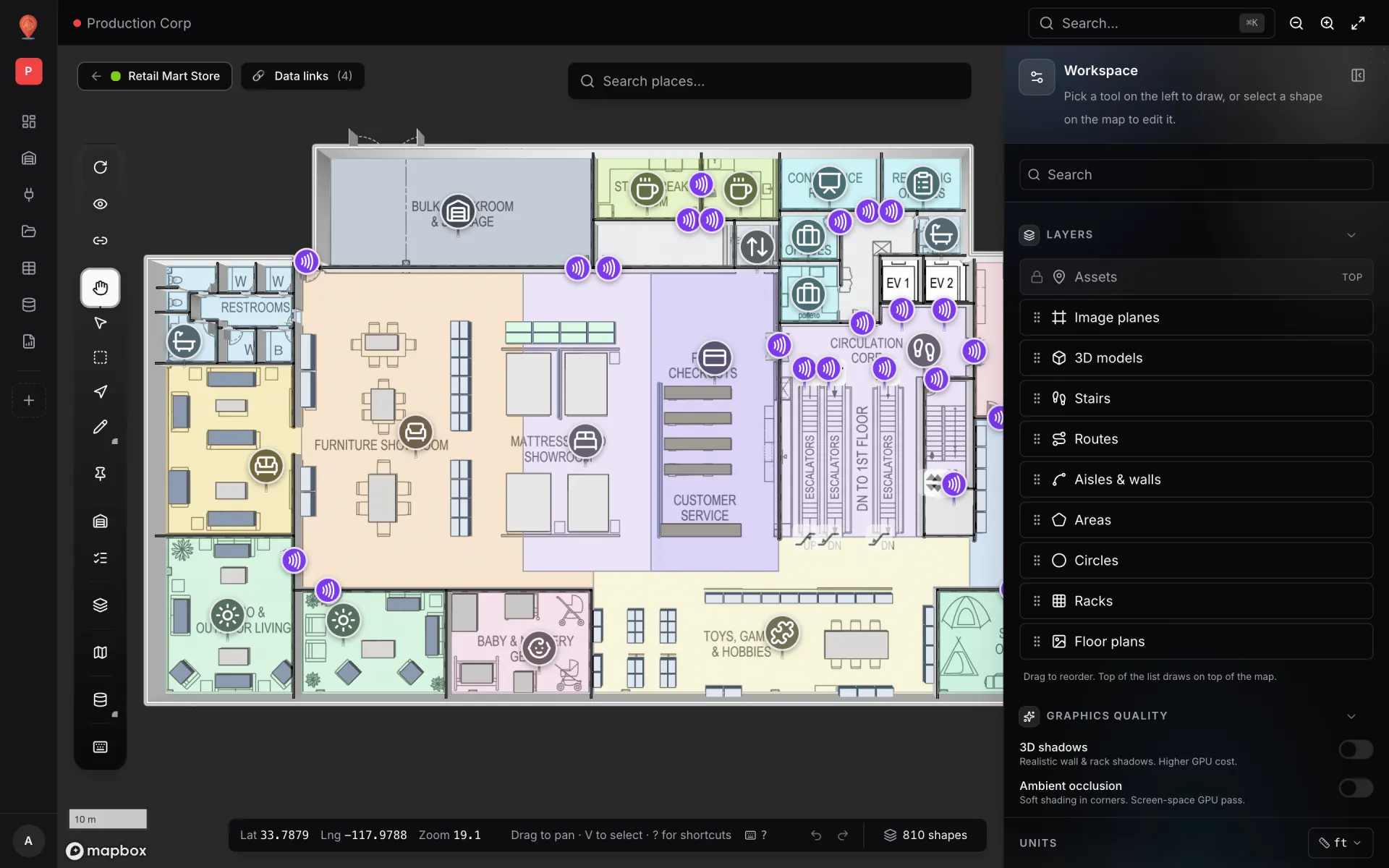The height and width of the screenshot is (868, 1389).
Task: Enable Ambient occlusion toggle
Action: (x=1355, y=788)
